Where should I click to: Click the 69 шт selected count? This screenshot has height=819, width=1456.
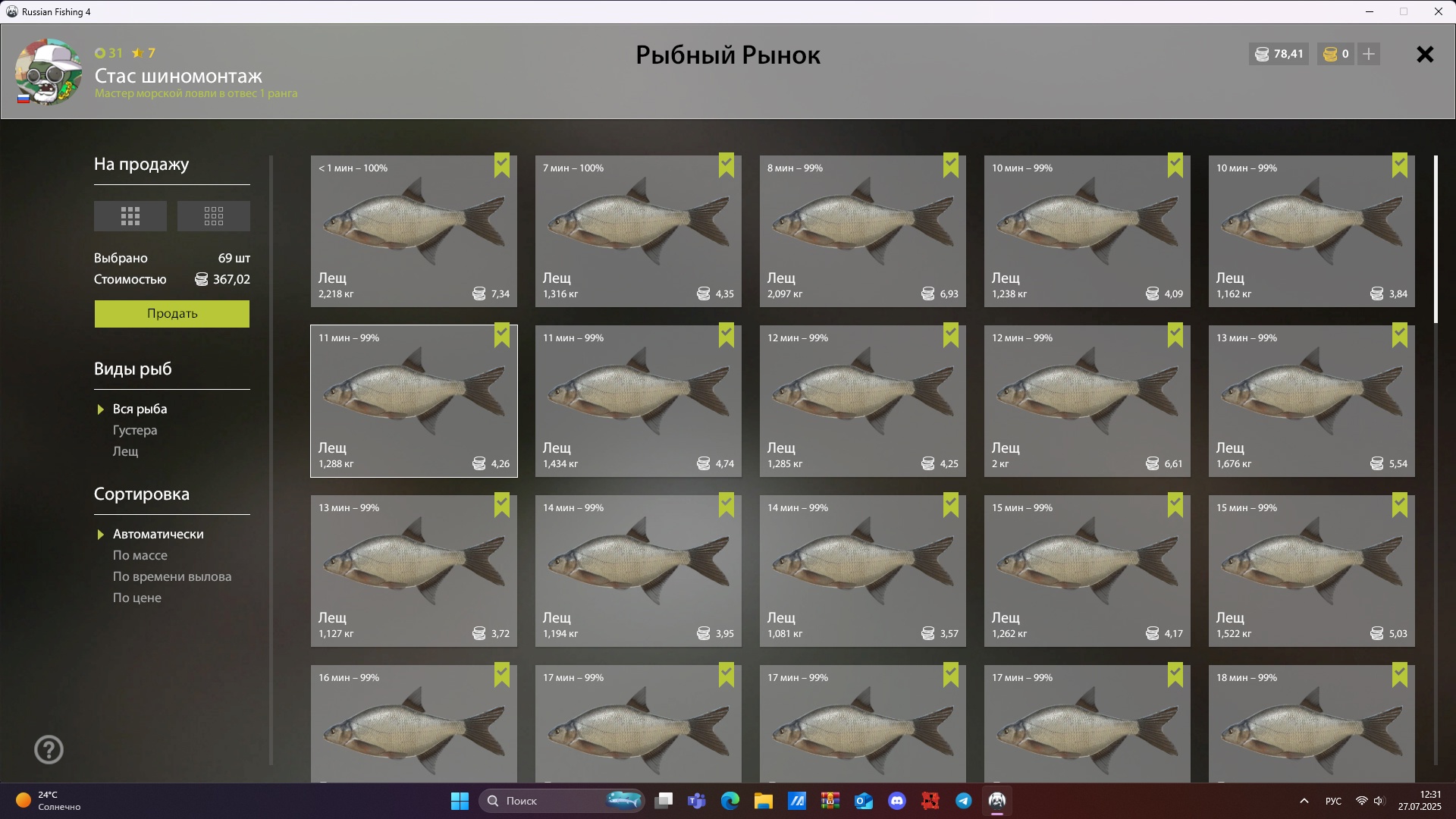234,258
